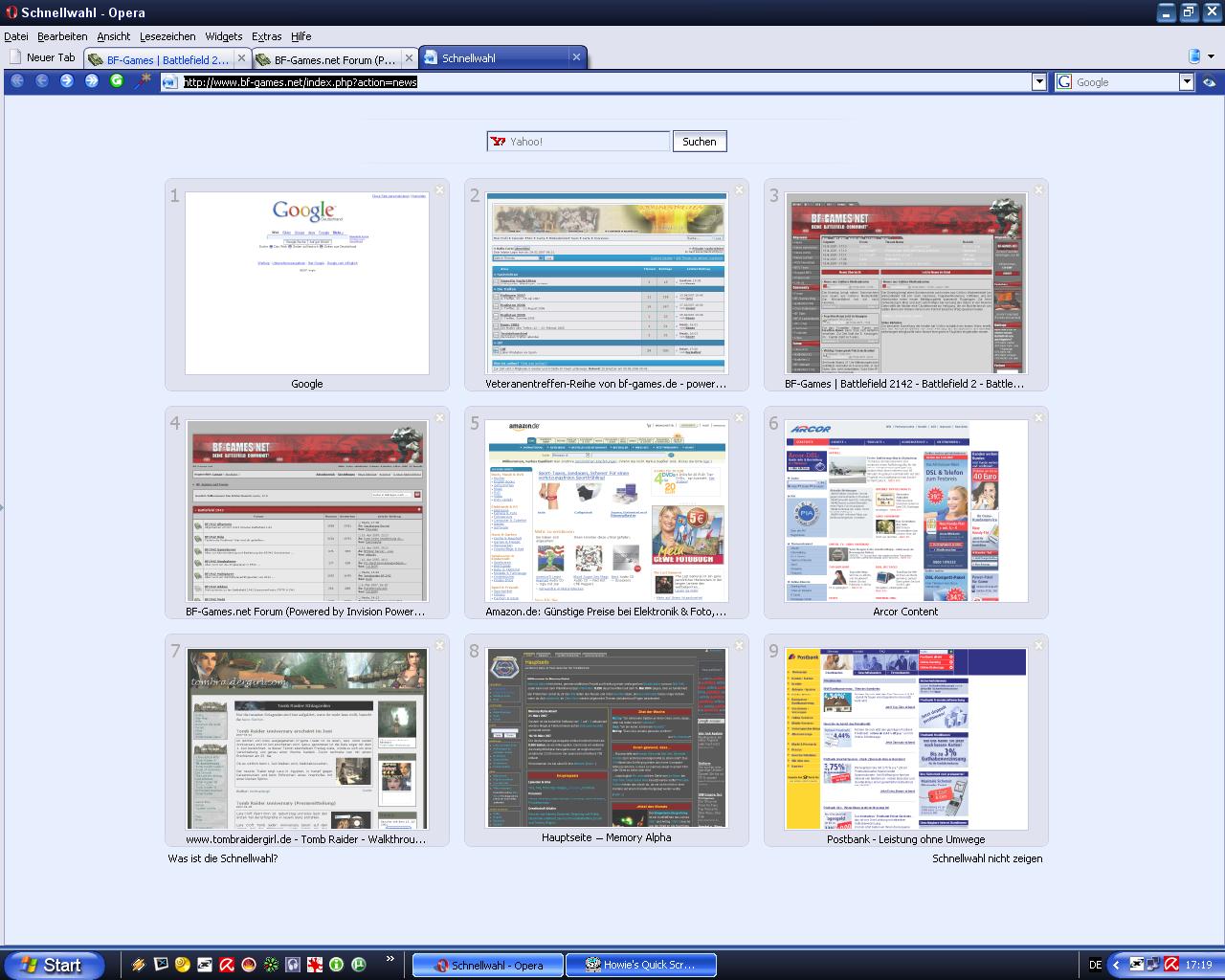The width and height of the screenshot is (1225, 980).
Task: Open Speed Dial 1 Google thumbnail
Action: (x=307, y=283)
